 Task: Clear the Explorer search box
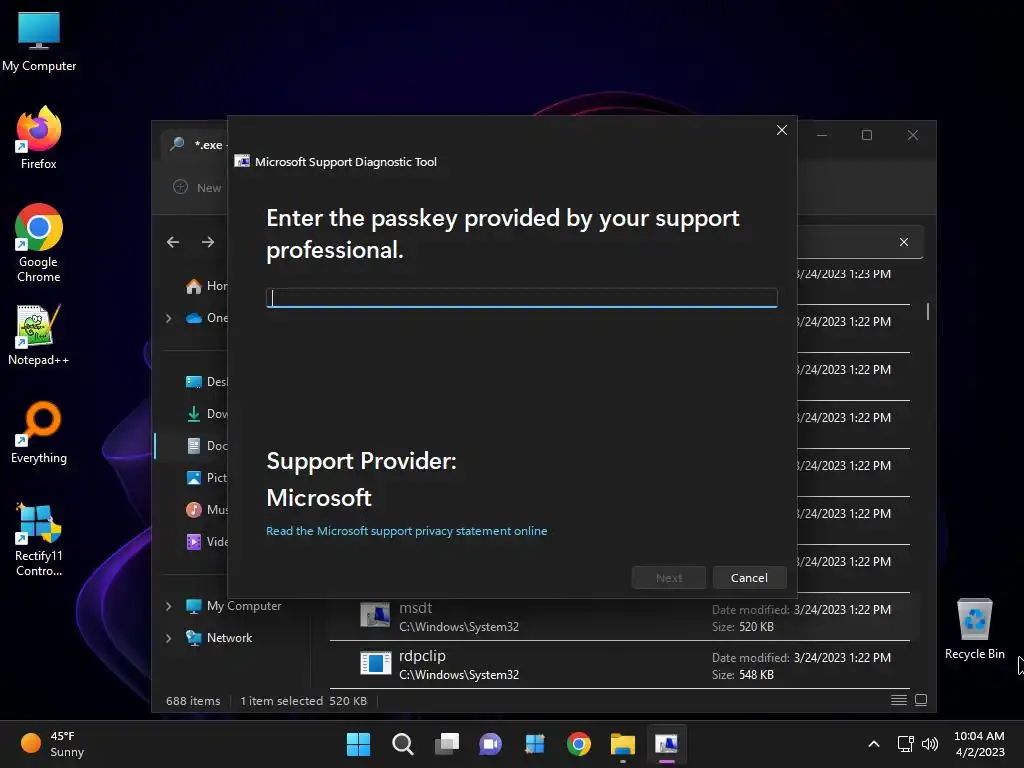pyautogui.click(x=904, y=242)
